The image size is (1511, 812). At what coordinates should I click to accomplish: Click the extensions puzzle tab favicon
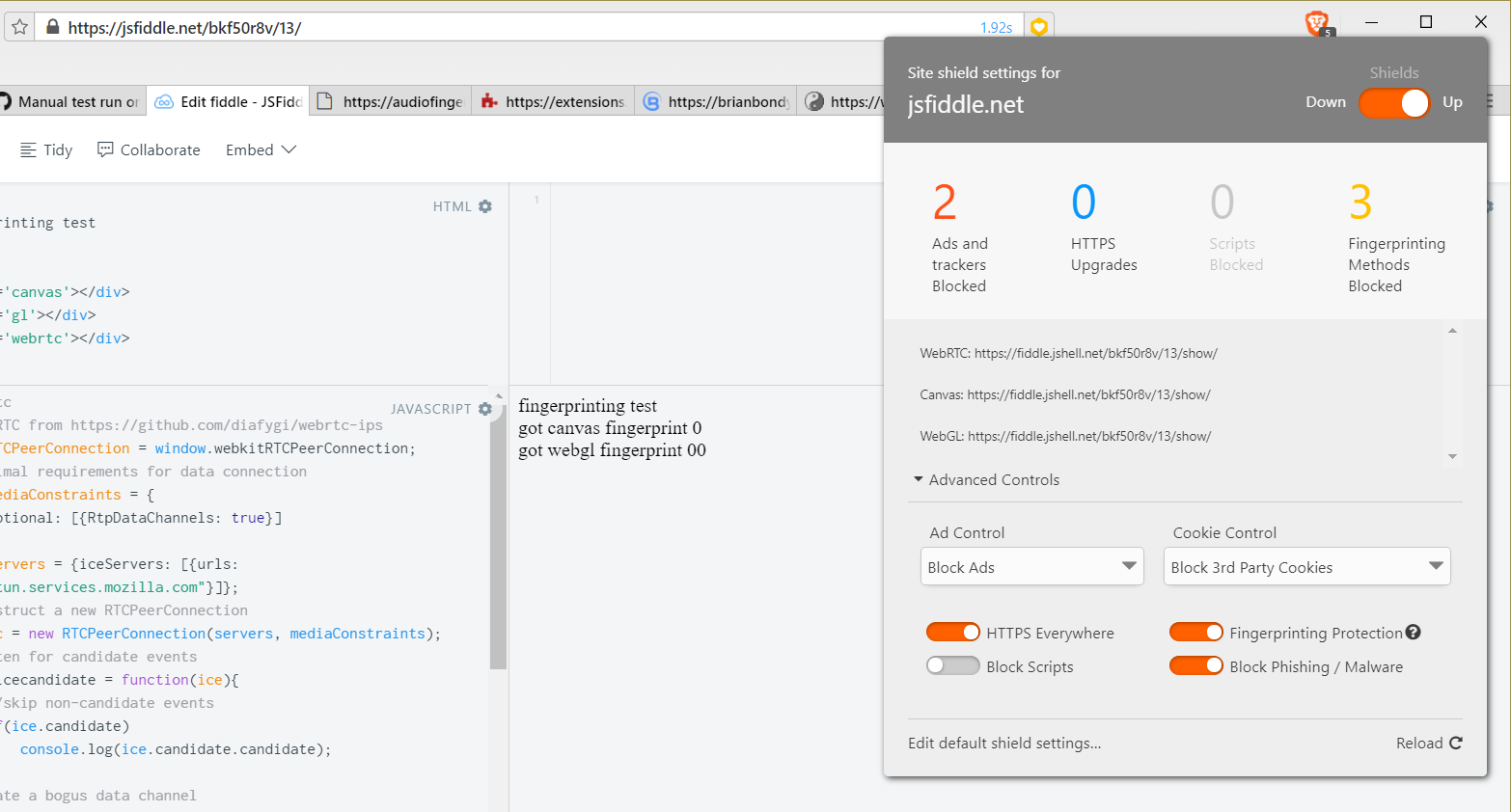click(489, 101)
